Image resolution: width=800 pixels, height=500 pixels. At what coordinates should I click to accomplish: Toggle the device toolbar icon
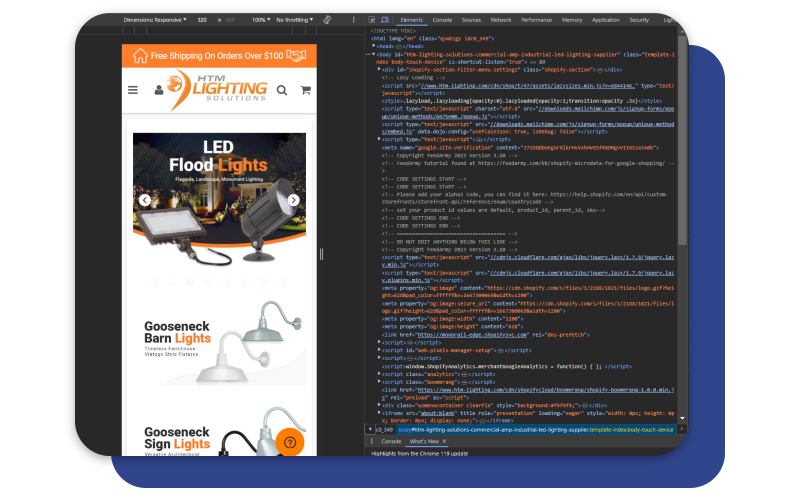385,20
